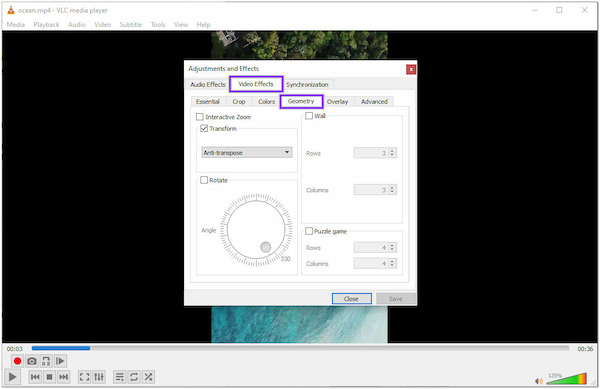Enable the Puzzle game checkbox

pos(309,231)
